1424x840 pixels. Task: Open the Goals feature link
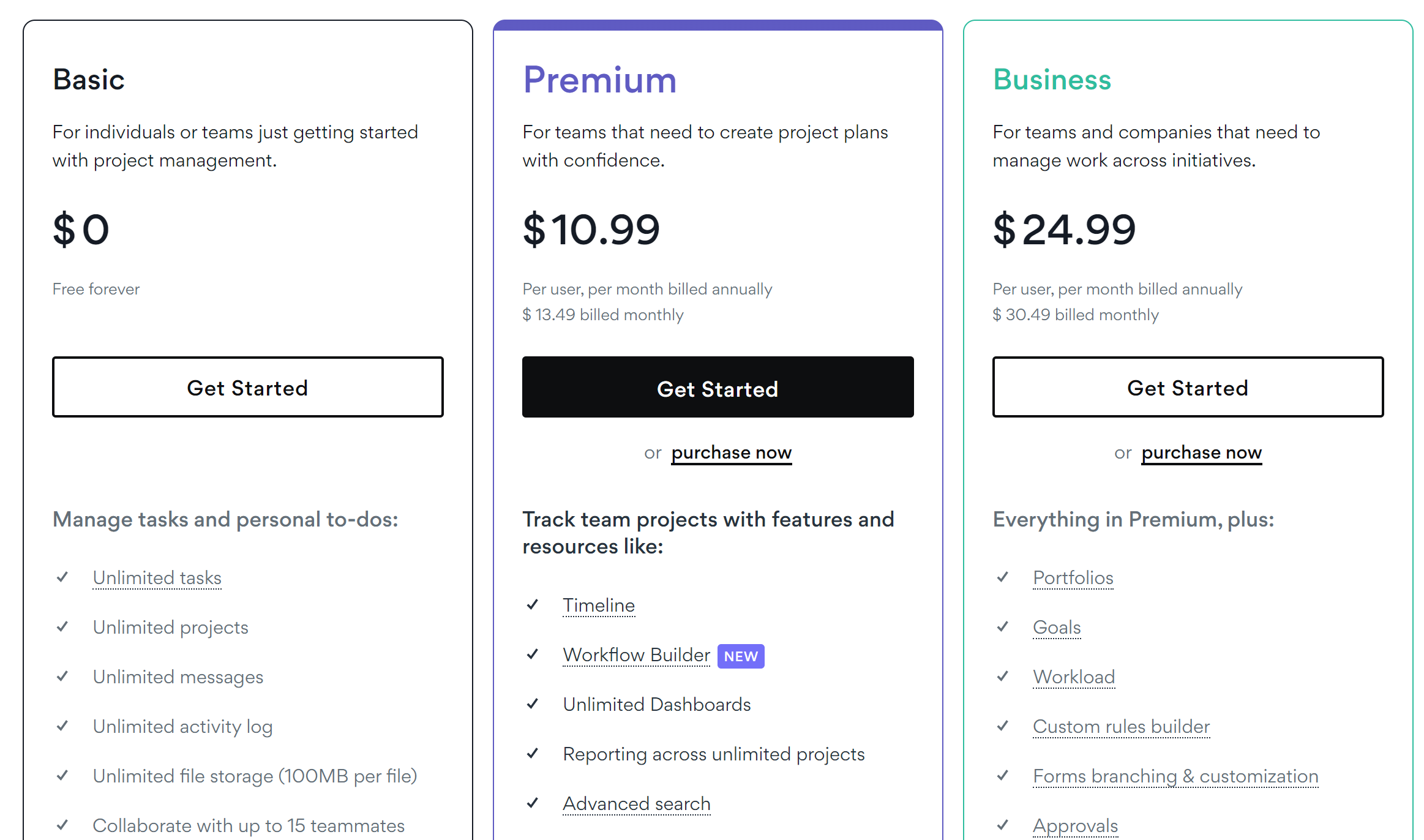(1057, 628)
